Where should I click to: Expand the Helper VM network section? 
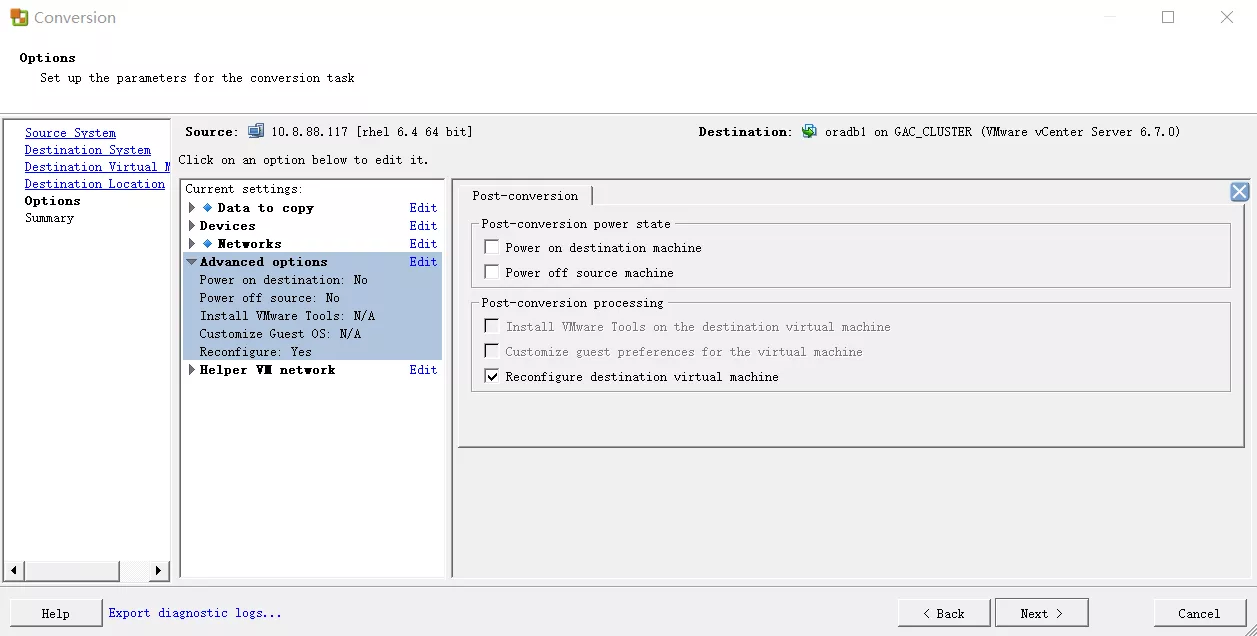pyautogui.click(x=192, y=370)
